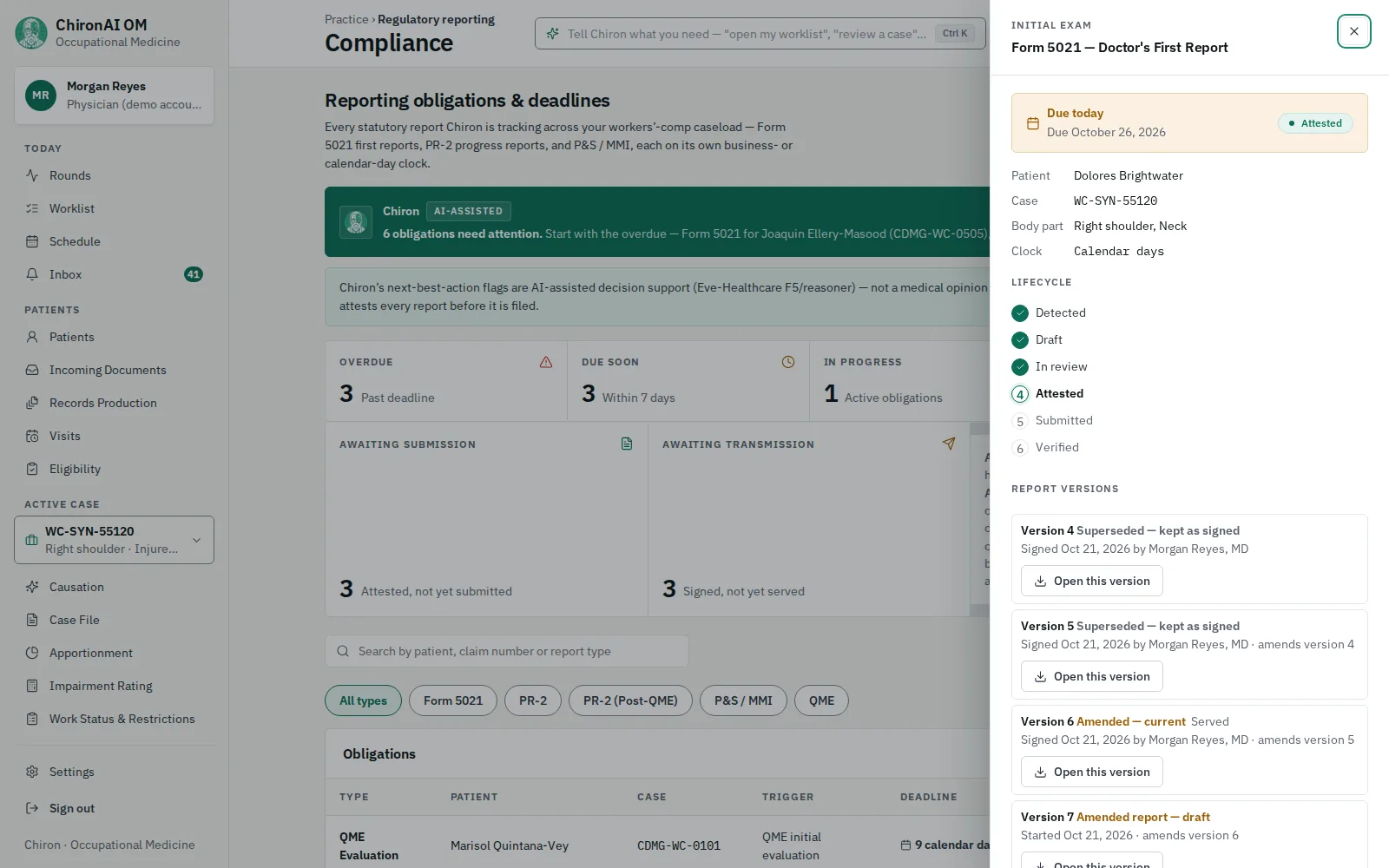The height and width of the screenshot is (868, 1389).
Task: Click the patient search field
Action: tap(507, 651)
